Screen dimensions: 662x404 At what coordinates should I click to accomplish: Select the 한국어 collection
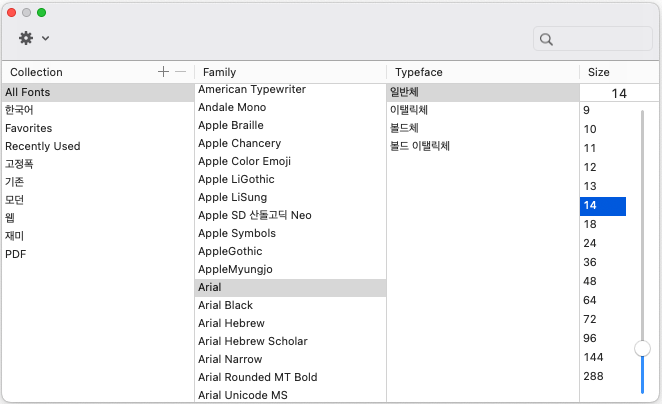point(98,110)
